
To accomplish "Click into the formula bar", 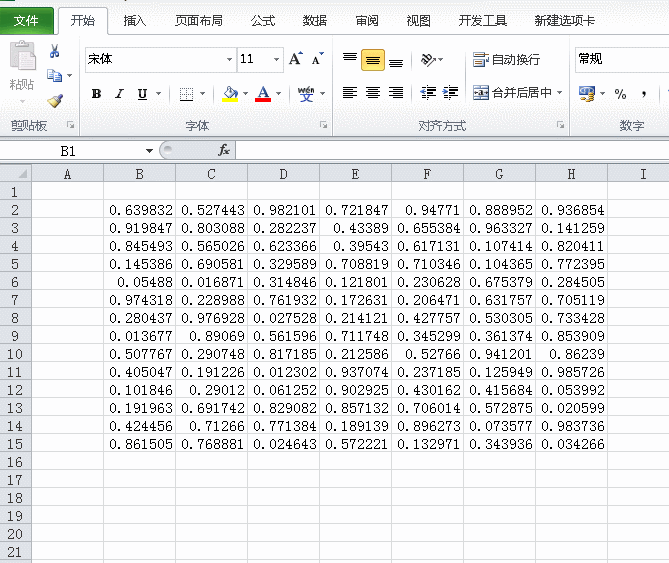I will 452,151.
